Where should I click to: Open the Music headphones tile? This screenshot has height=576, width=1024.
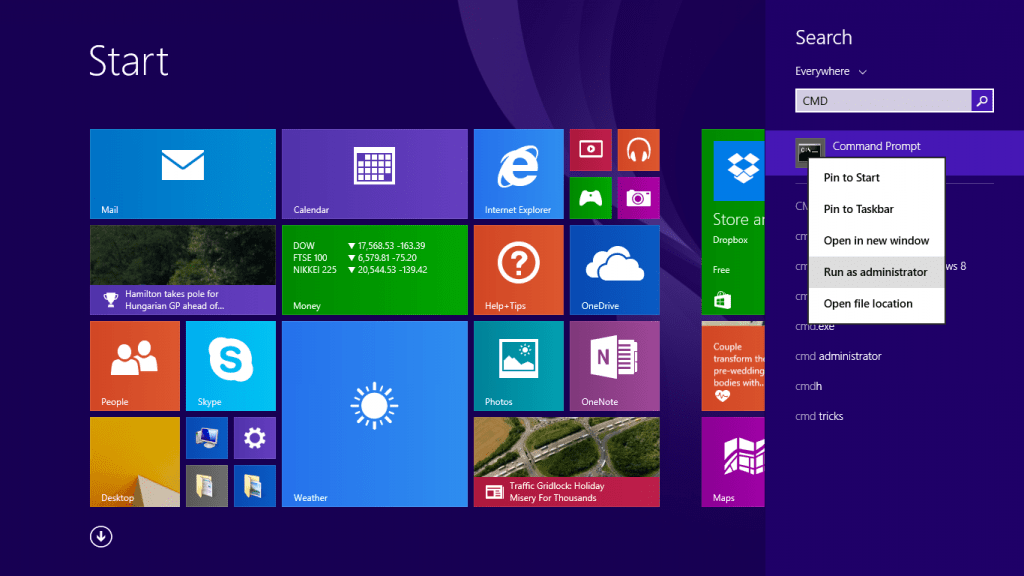pos(639,150)
